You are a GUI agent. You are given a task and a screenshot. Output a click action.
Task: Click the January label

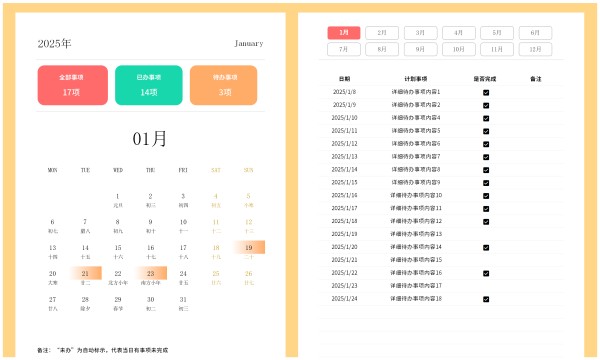[x=249, y=43]
